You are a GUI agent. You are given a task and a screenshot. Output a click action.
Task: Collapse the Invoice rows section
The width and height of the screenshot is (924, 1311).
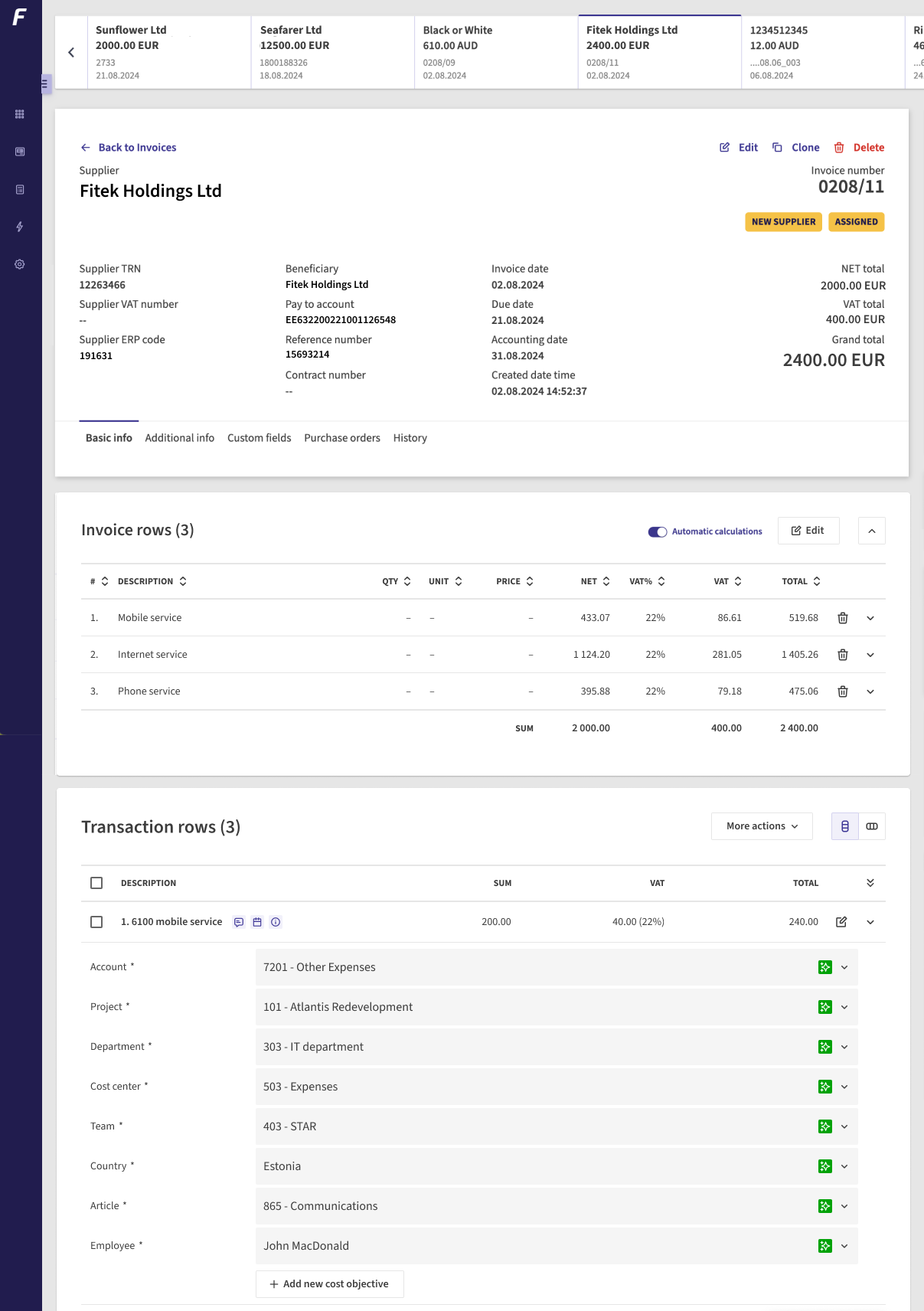pos(872,531)
